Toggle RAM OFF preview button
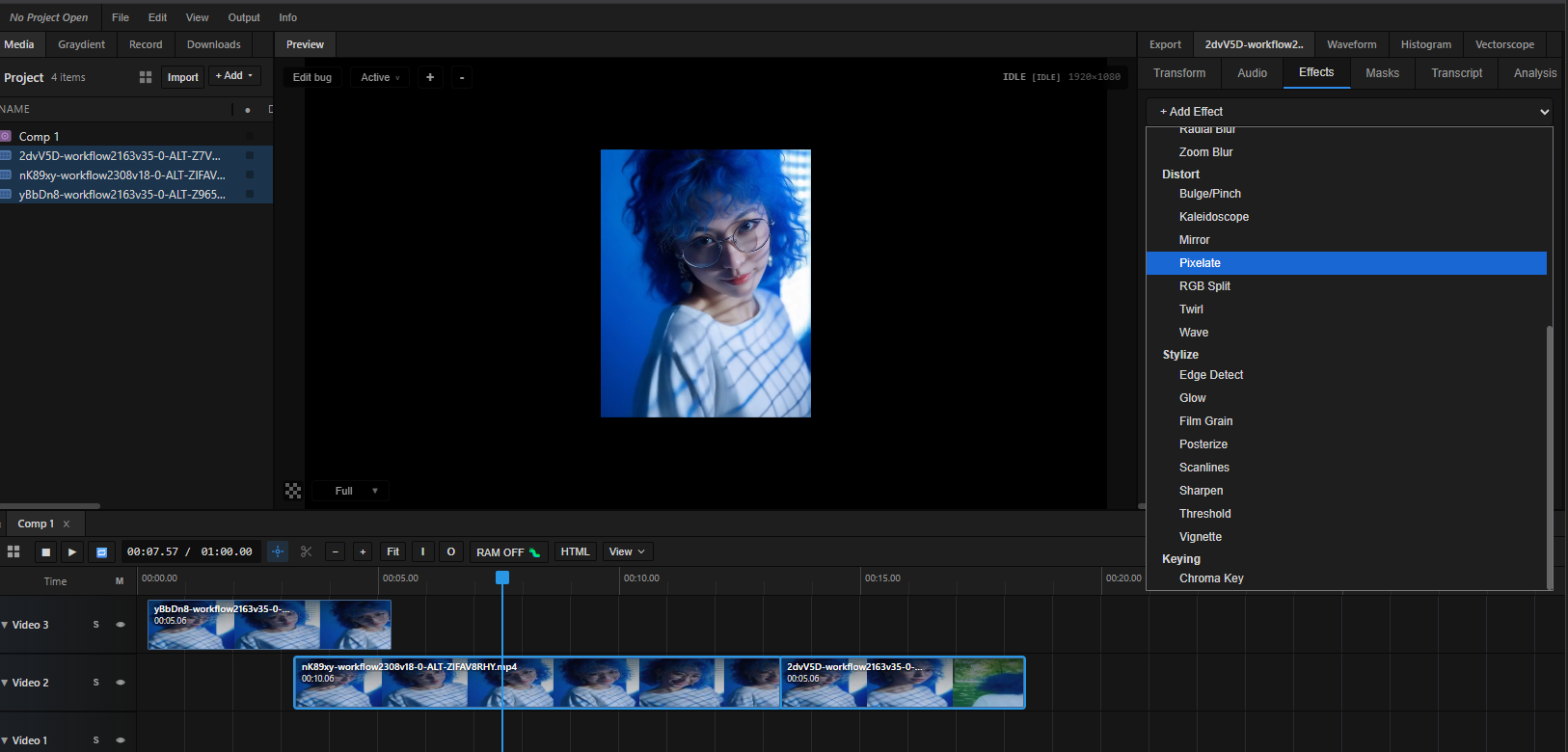 [508, 552]
